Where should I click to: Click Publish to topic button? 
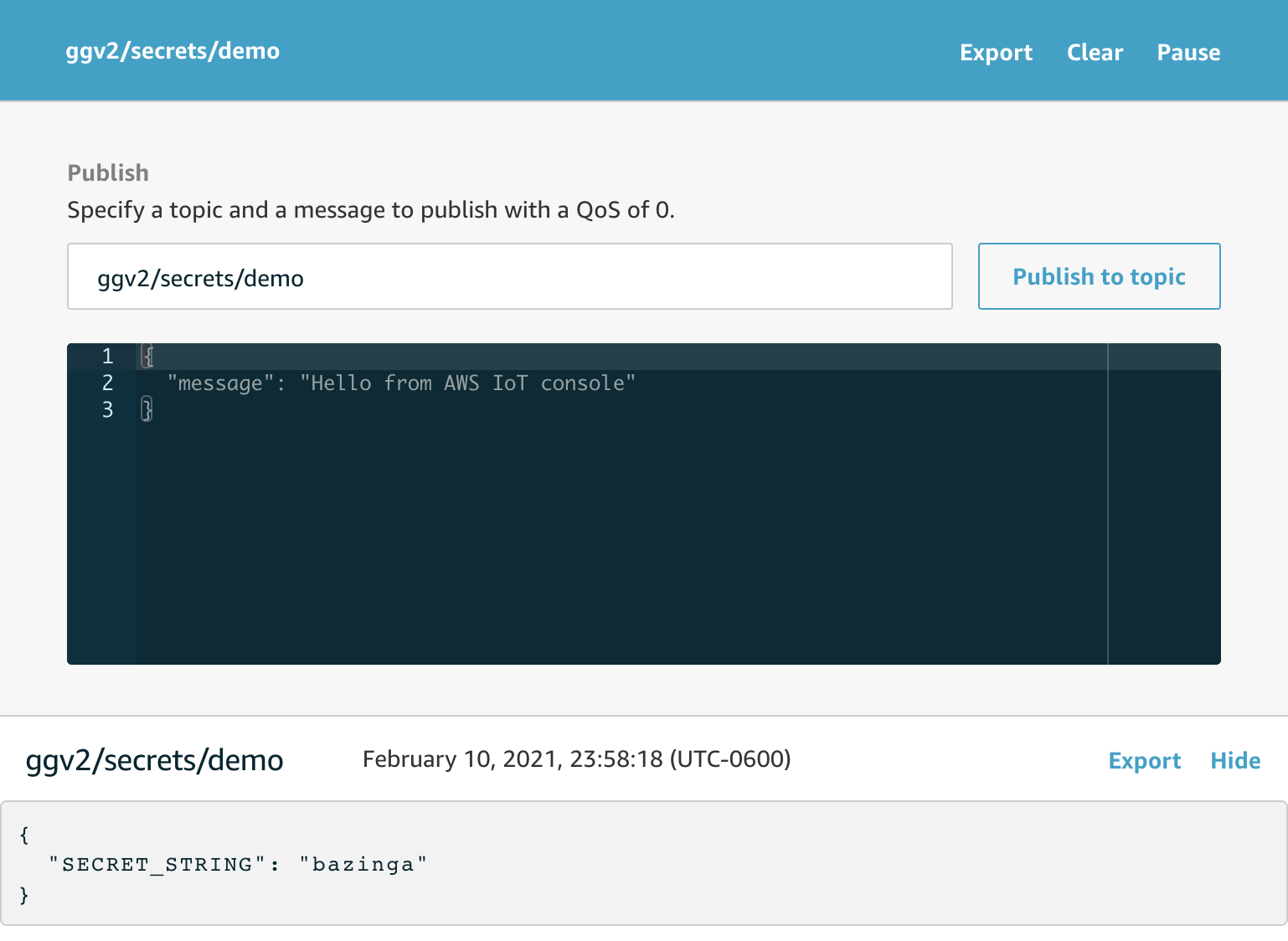click(1099, 276)
